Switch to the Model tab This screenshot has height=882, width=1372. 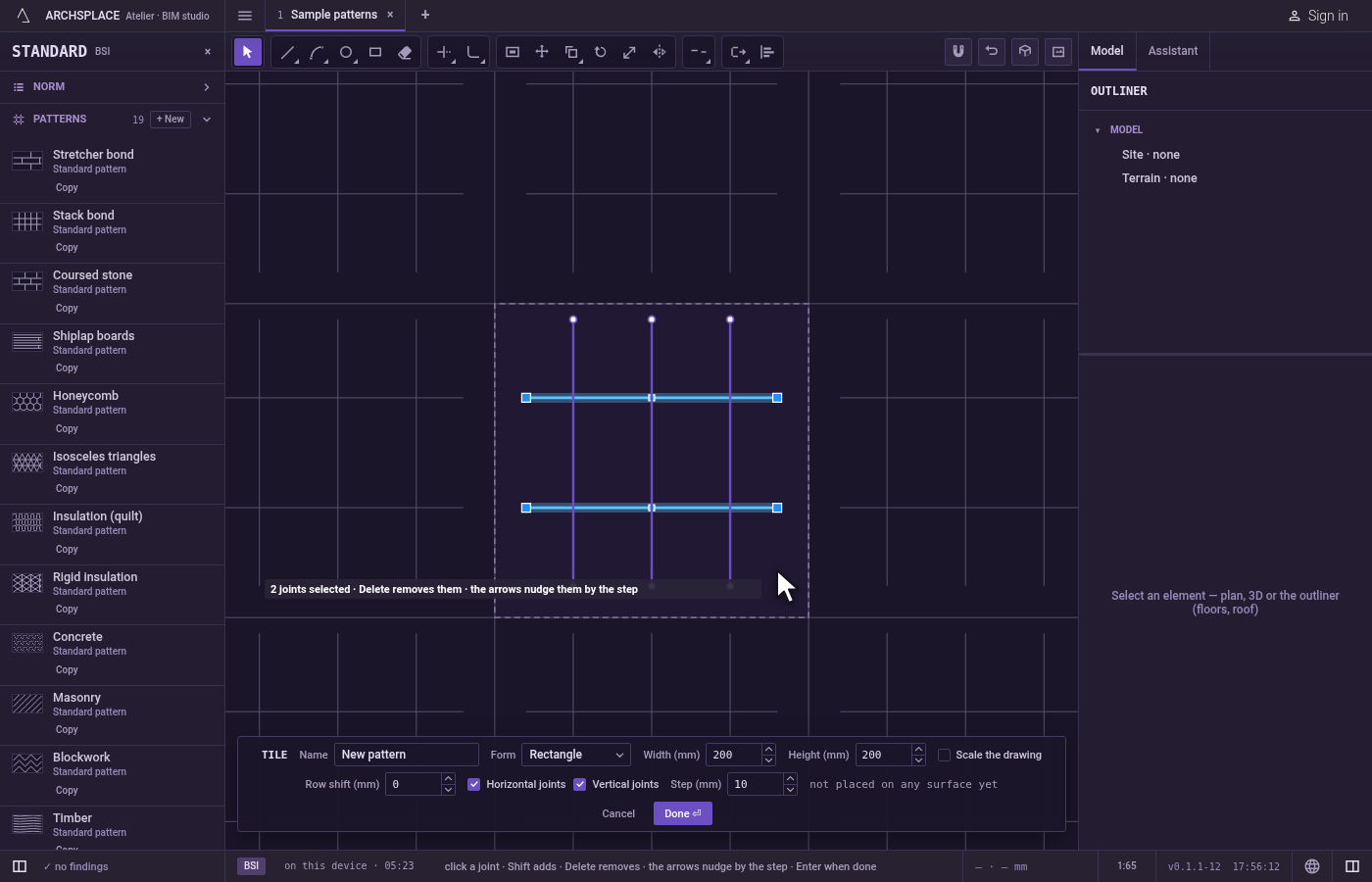pyautogui.click(x=1107, y=51)
